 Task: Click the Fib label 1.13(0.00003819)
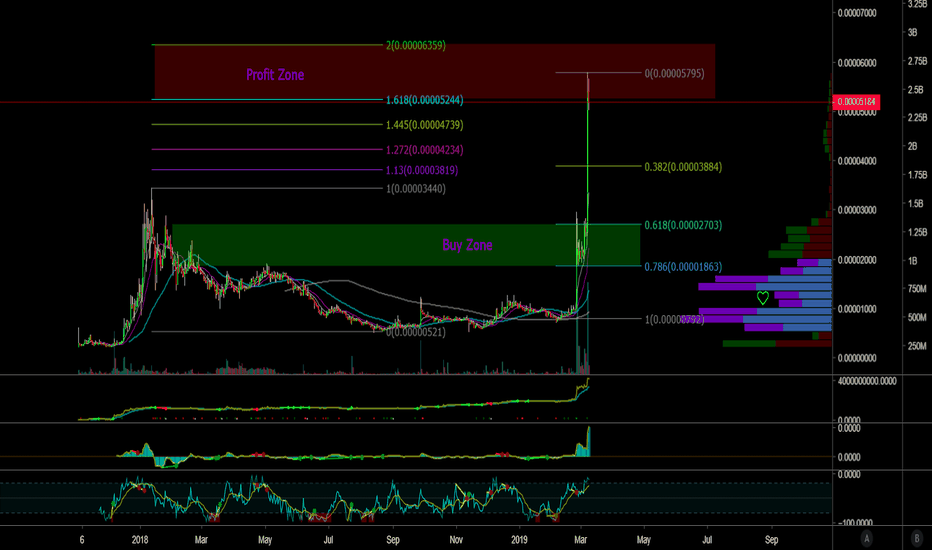pos(422,170)
